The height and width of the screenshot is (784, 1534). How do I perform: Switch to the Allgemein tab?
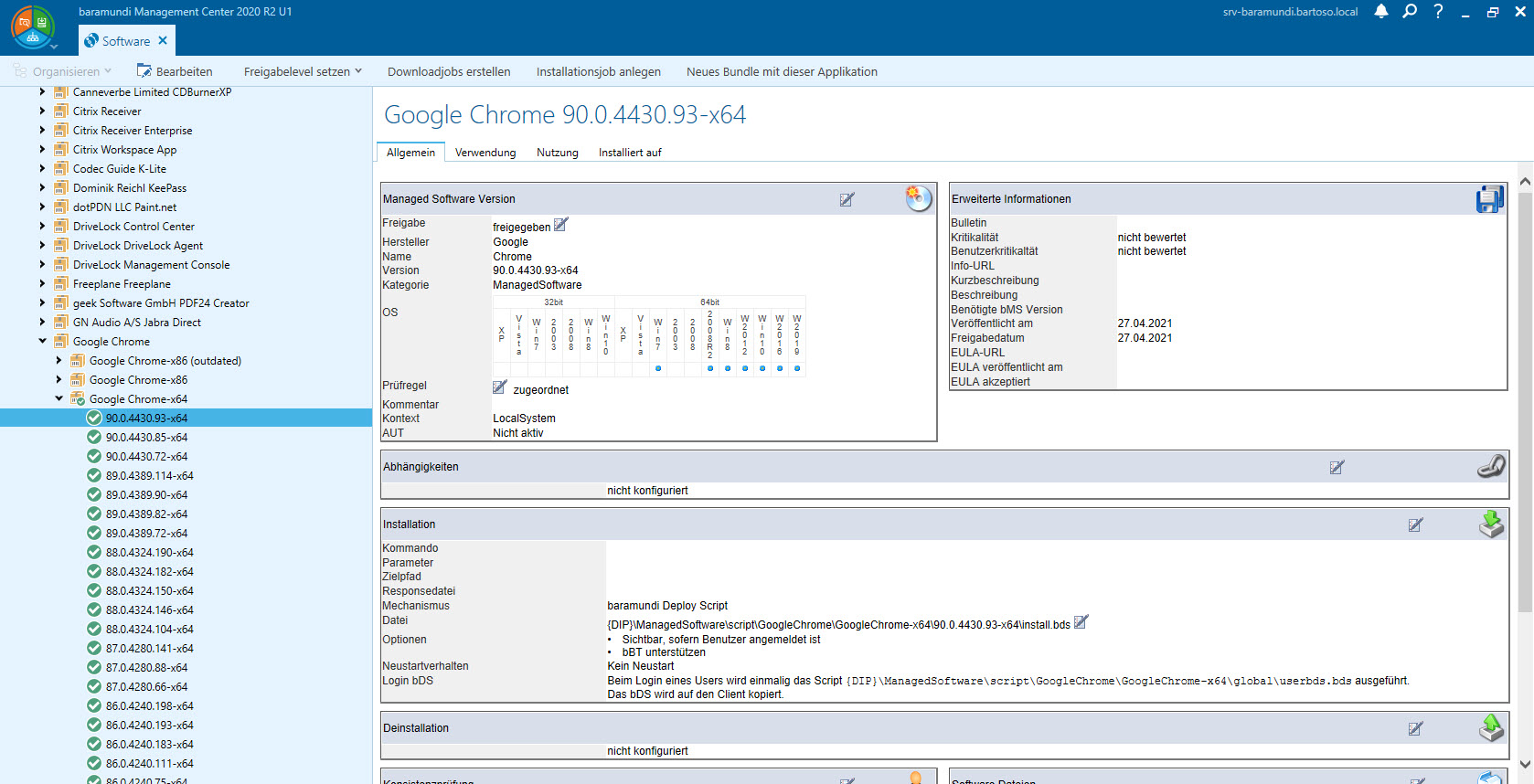[x=410, y=153]
